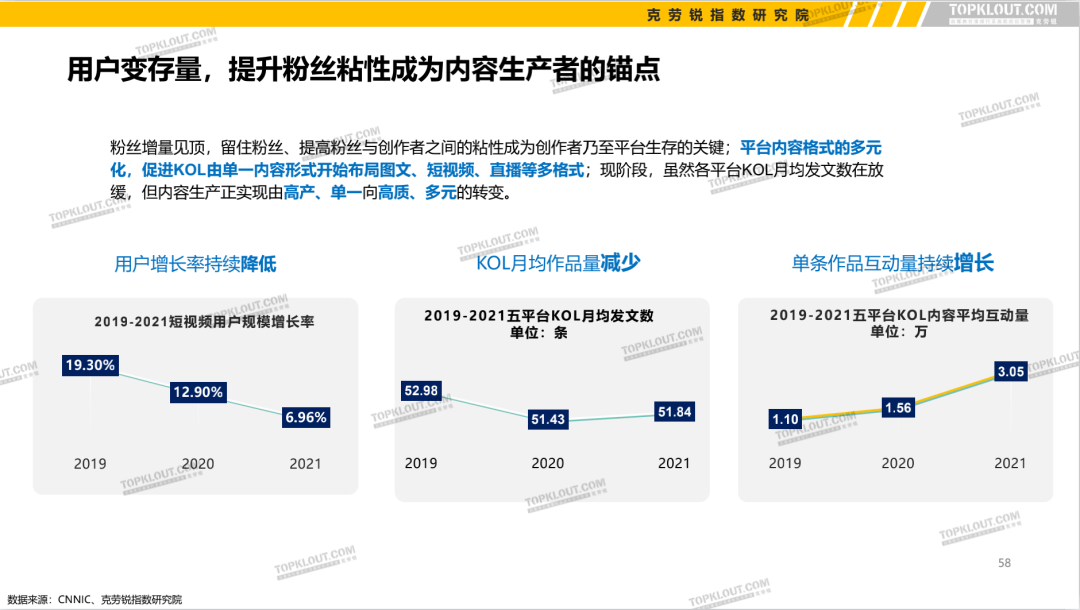
Task: Click page number 58
Action: pos(1004,563)
